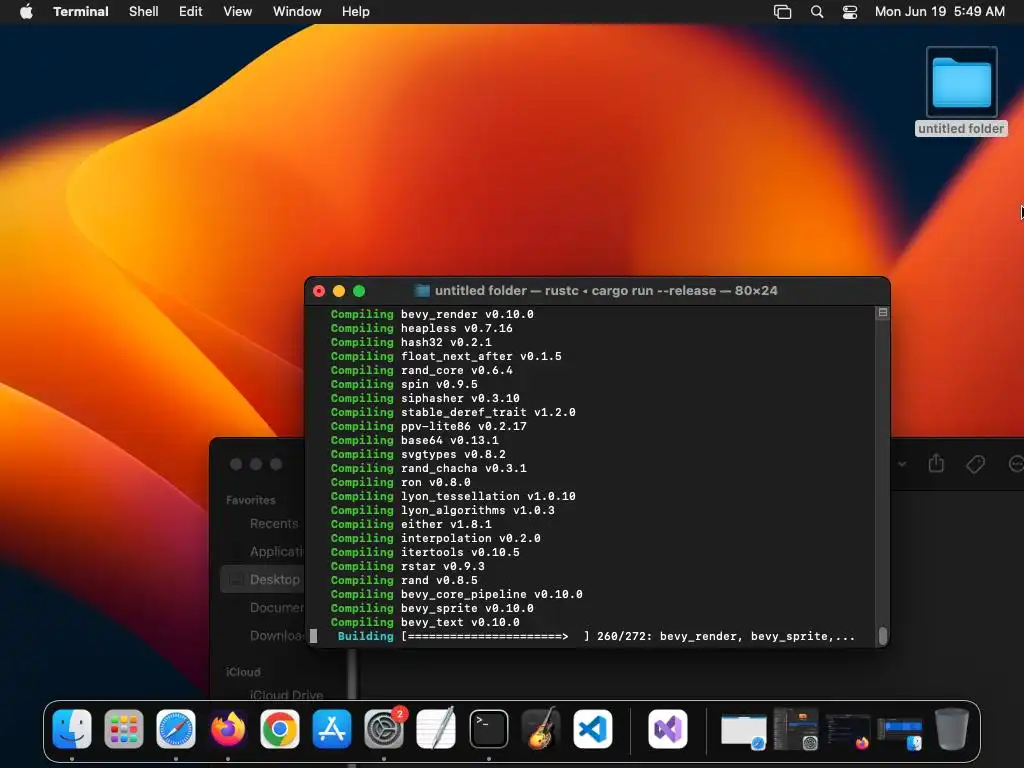Open Google Chrome from the Dock

point(280,729)
